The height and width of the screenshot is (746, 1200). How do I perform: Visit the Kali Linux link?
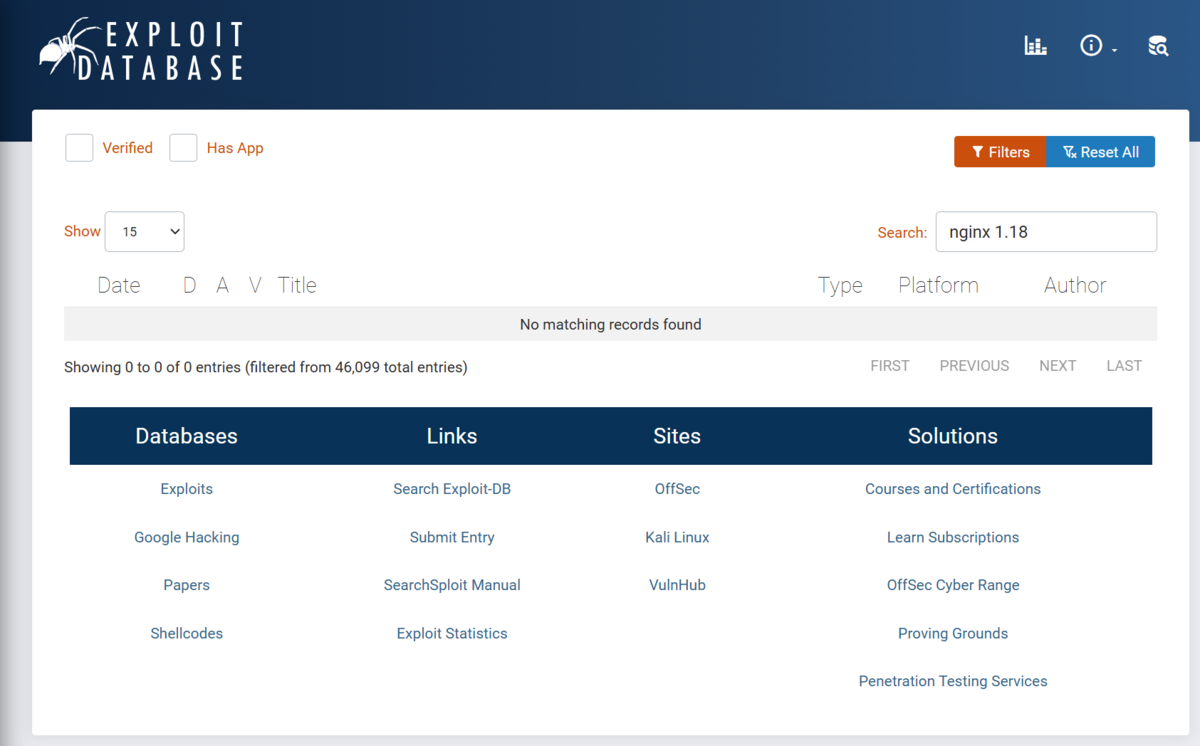(x=677, y=537)
